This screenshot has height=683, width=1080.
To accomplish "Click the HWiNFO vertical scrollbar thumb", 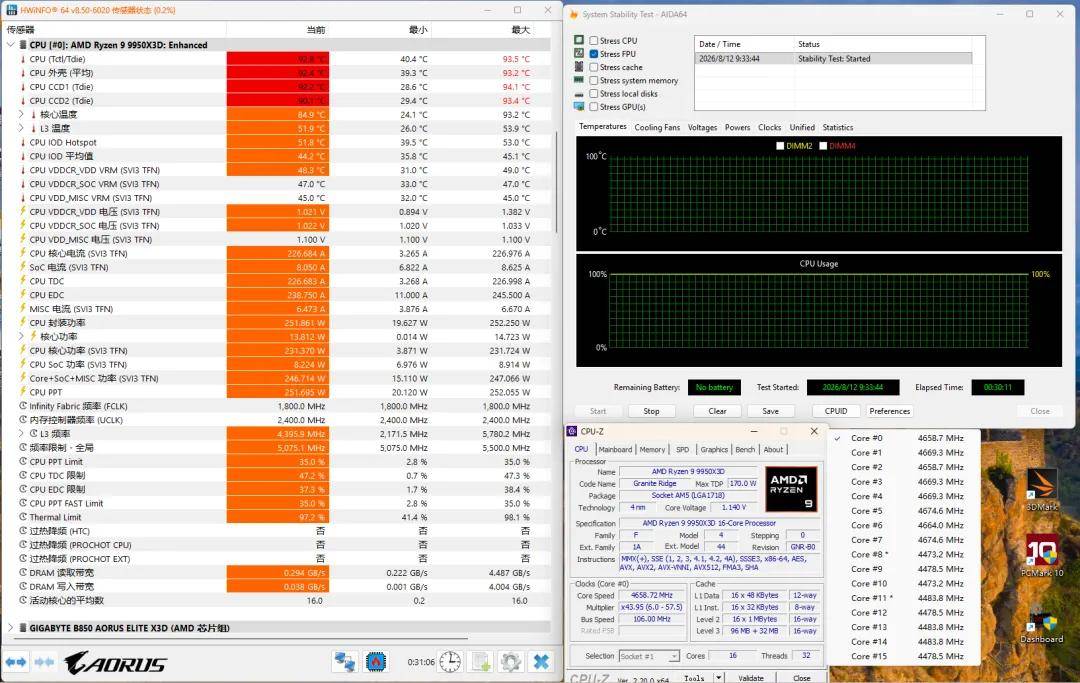I will click(556, 182).
